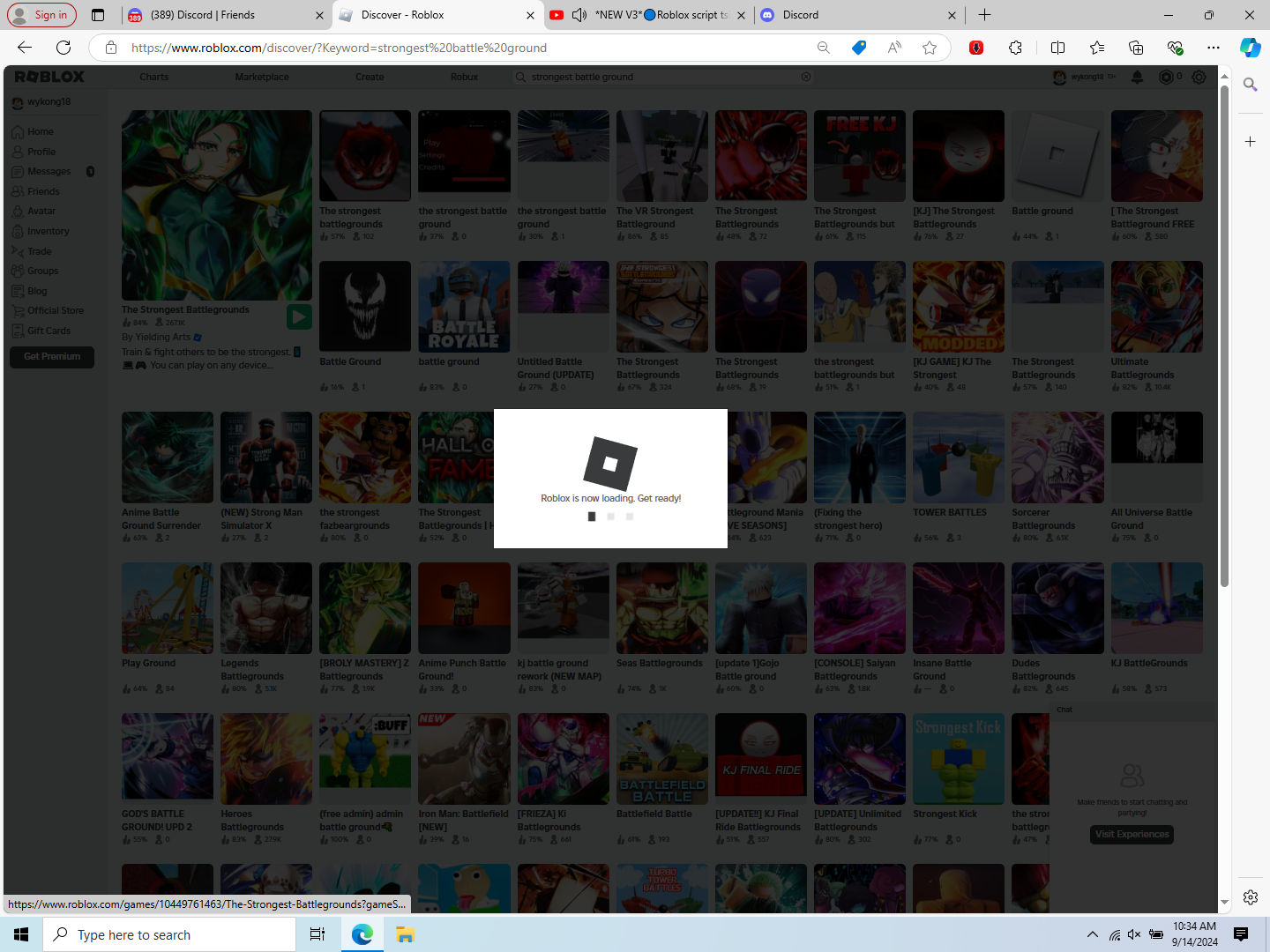Clear the Roblox search field

pyautogui.click(x=805, y=77)
